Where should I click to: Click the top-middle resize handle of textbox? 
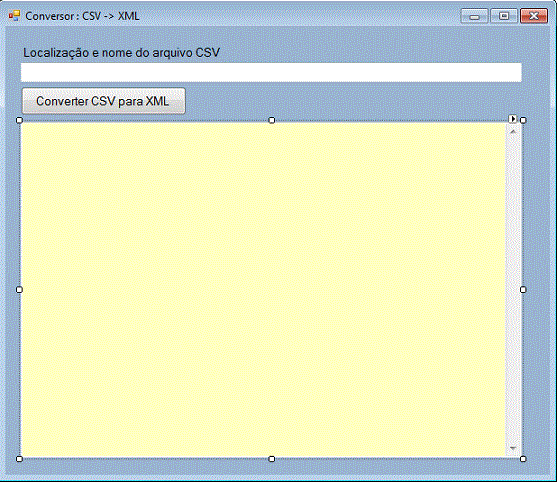[272, 120]
